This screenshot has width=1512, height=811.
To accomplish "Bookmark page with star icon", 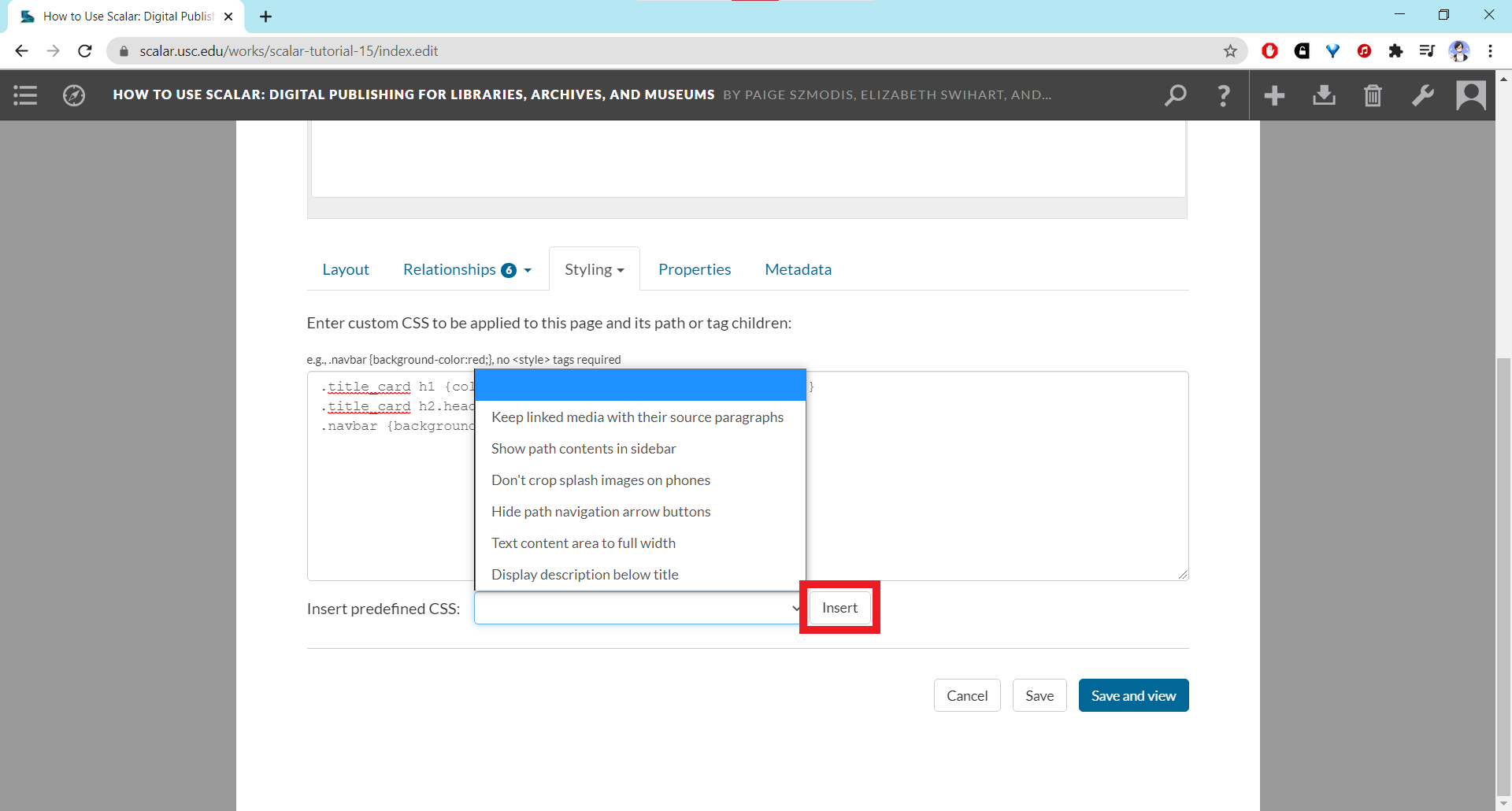I will click(1230, 51).
